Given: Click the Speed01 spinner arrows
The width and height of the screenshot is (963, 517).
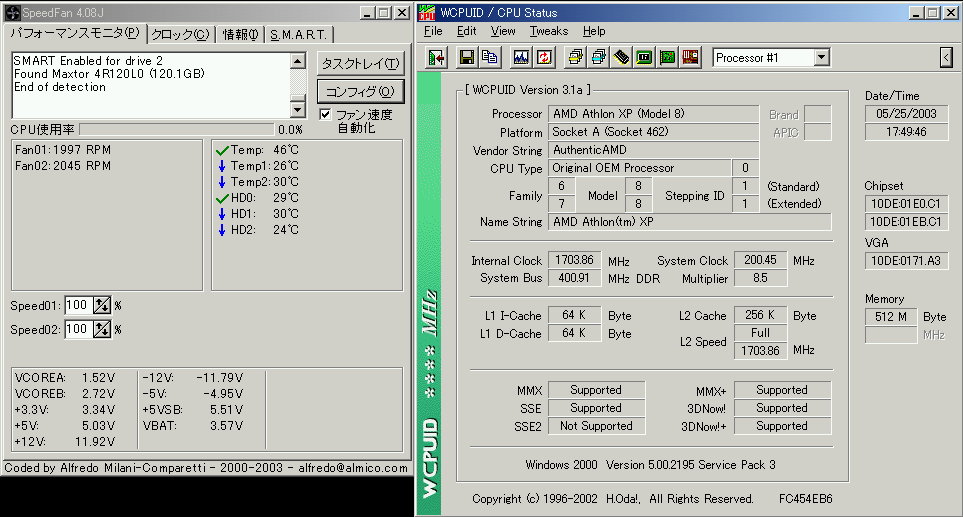Looking at the screenshot, I should point(102,305).
